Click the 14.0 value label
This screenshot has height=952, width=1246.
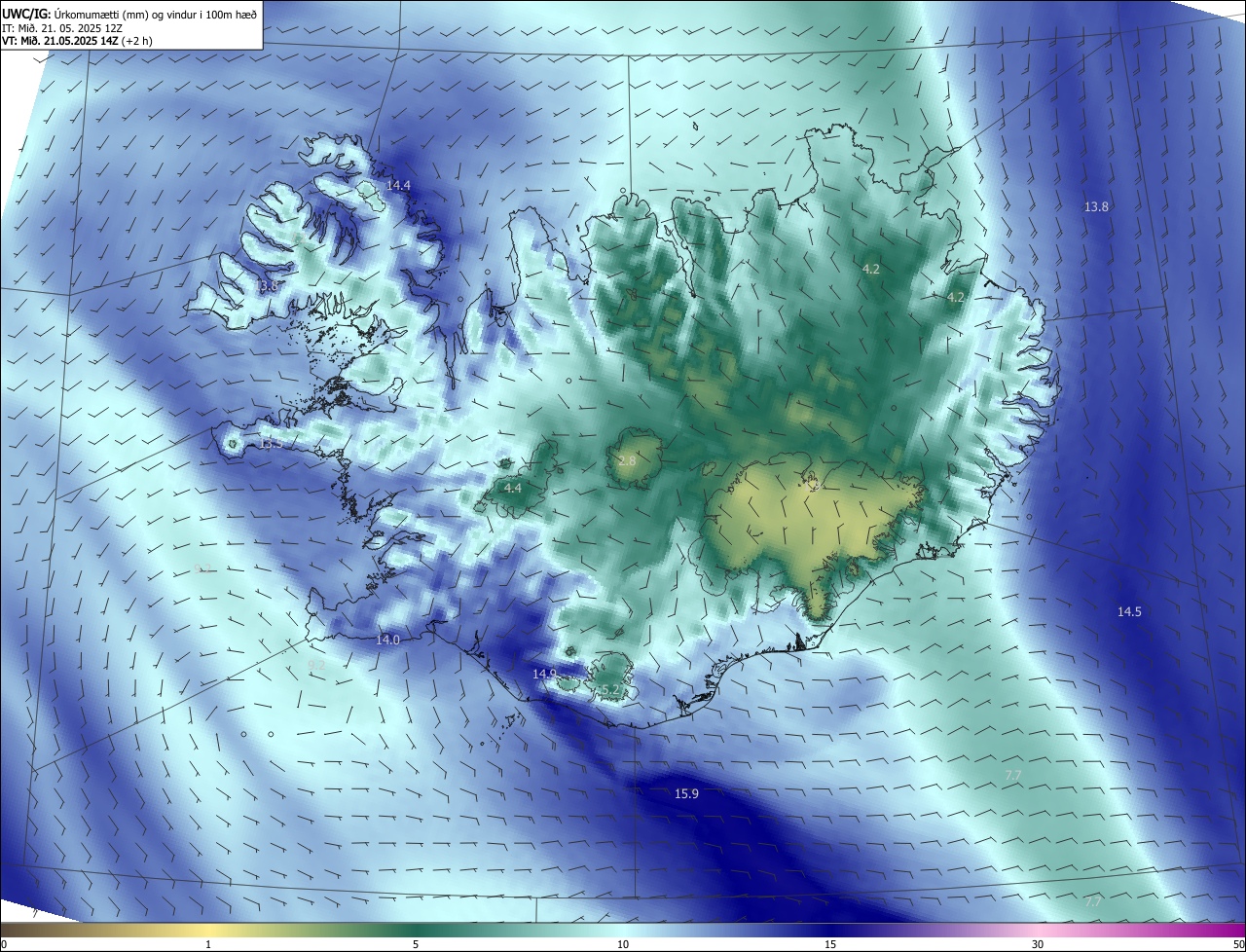click(387, 640)
